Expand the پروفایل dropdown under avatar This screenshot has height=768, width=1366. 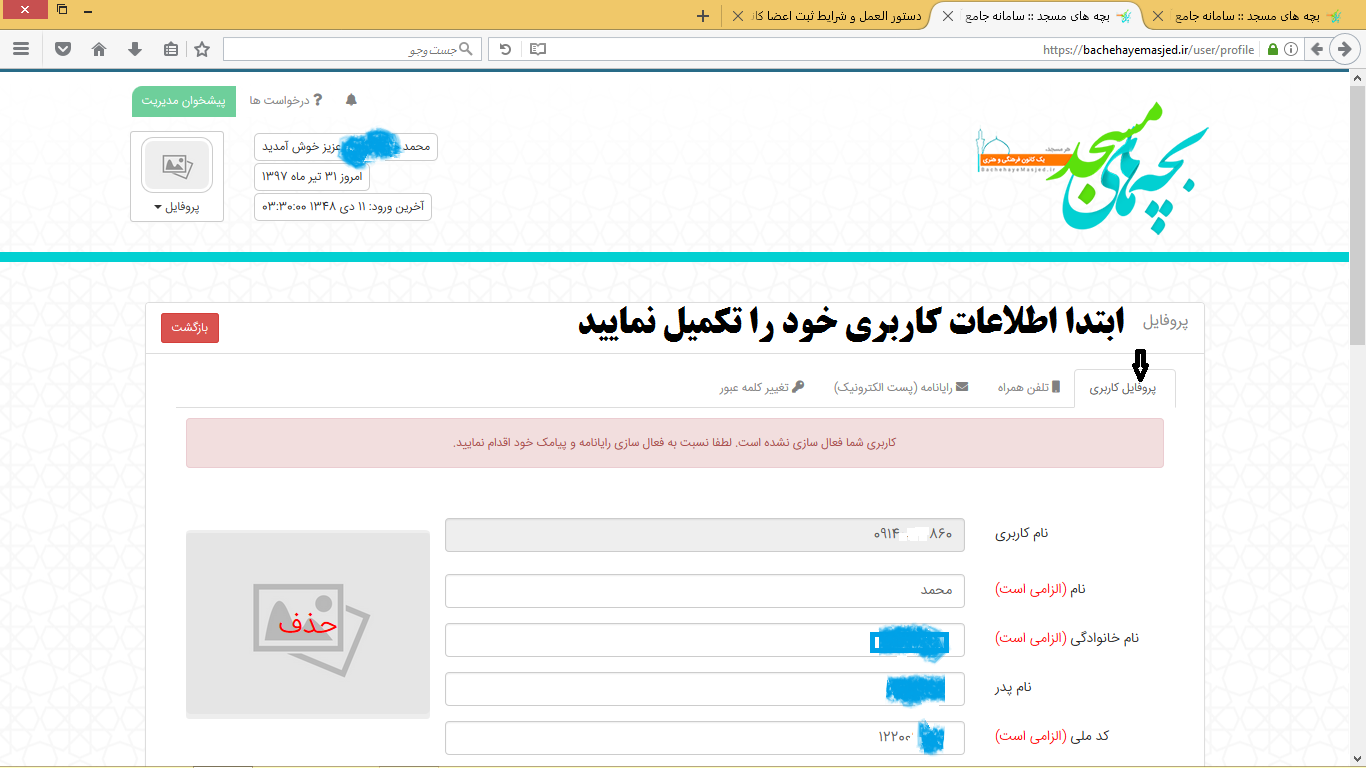click(176, 207)
